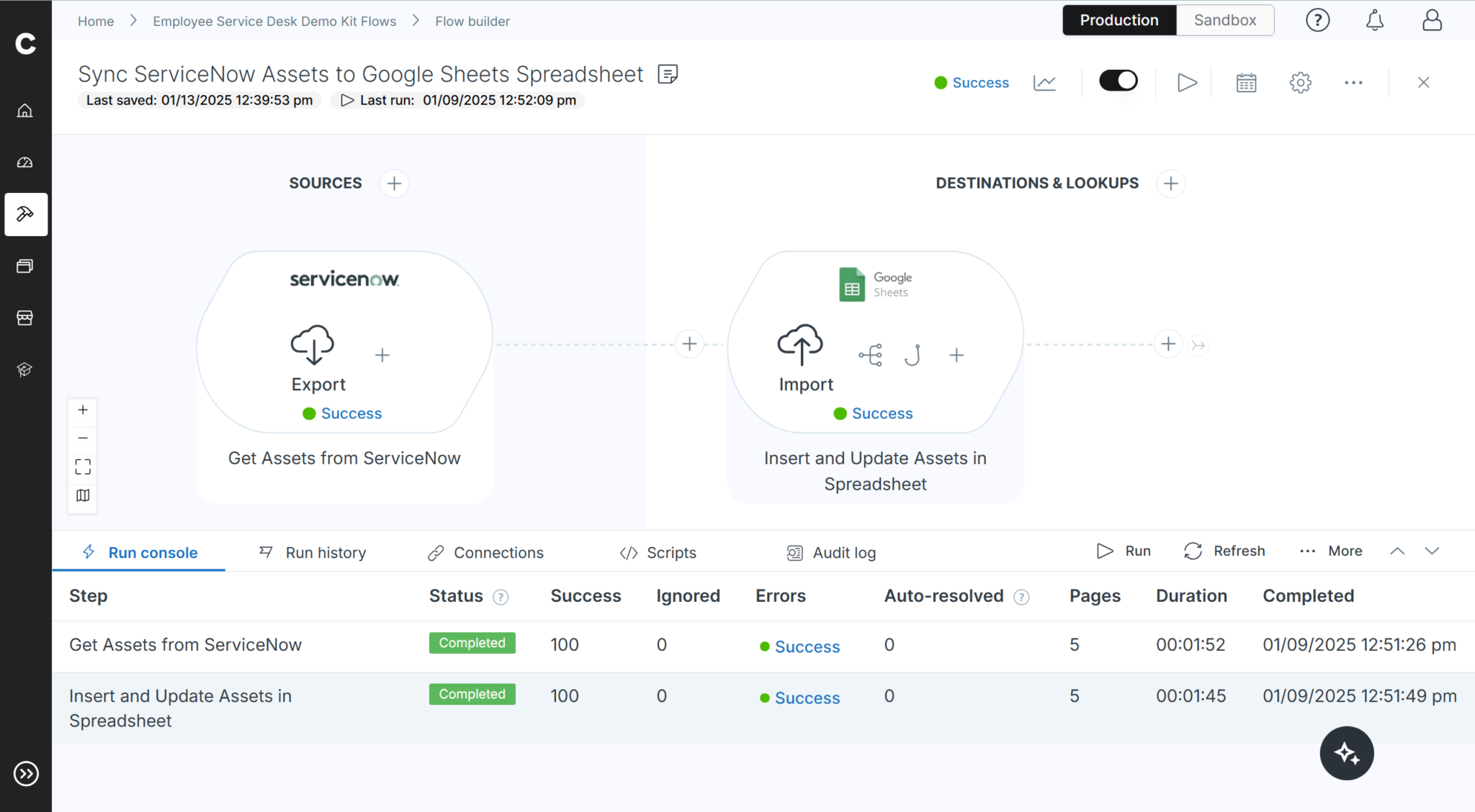Open the Home icon in the left sidebar
Viewport: 1475px width, 812px height.
coord(24,110)
